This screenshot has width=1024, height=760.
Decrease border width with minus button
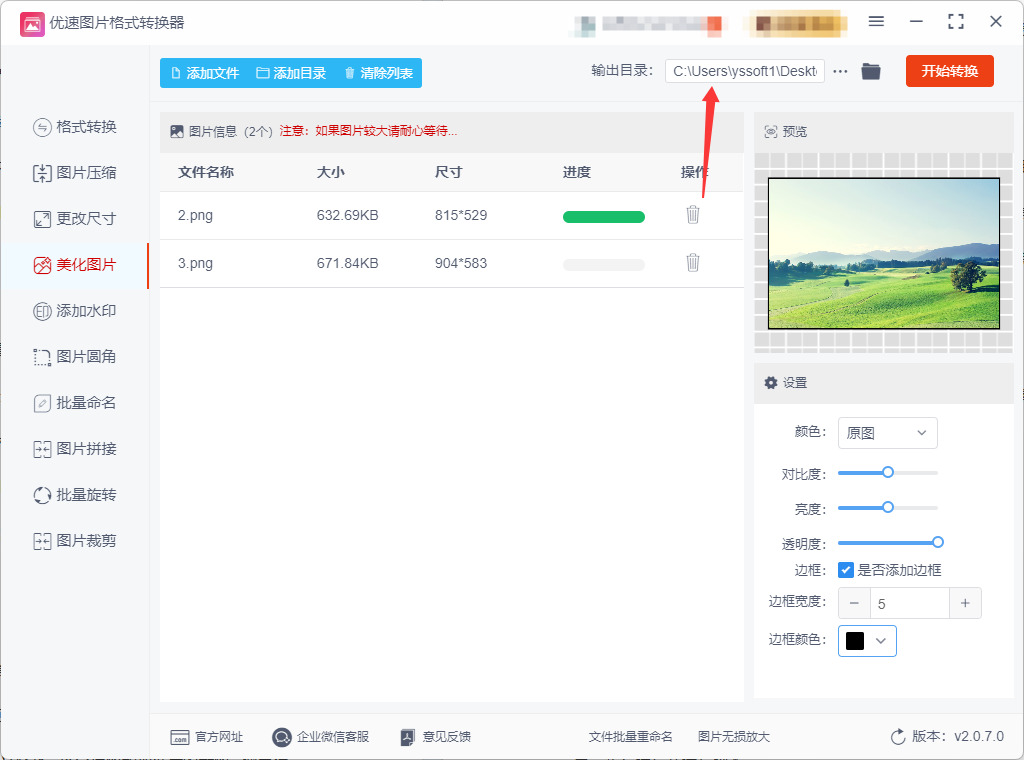tap(854, 603)
